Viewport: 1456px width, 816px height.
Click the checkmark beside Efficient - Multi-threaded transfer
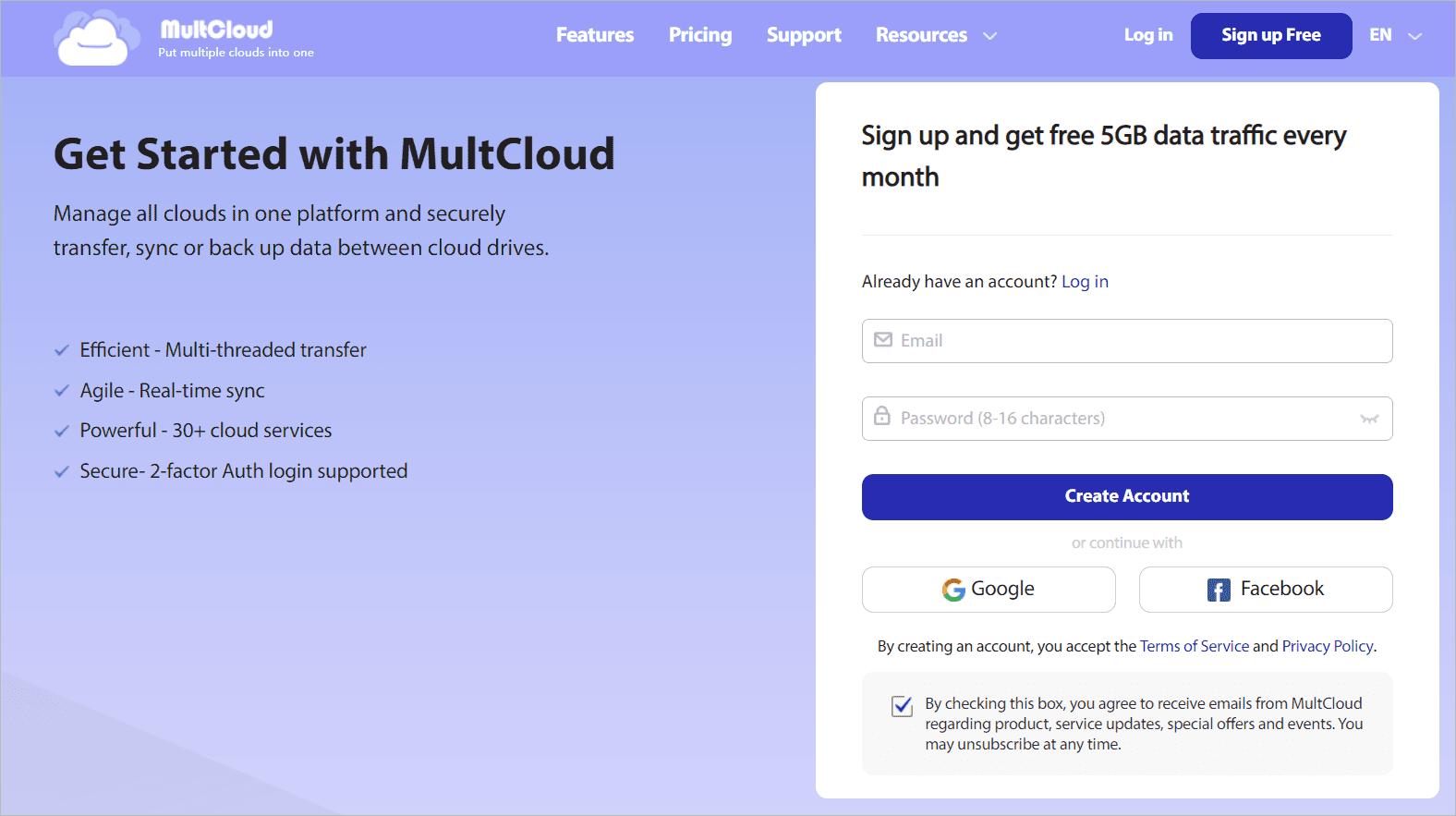pyautogui.click(x=62, y=350)
